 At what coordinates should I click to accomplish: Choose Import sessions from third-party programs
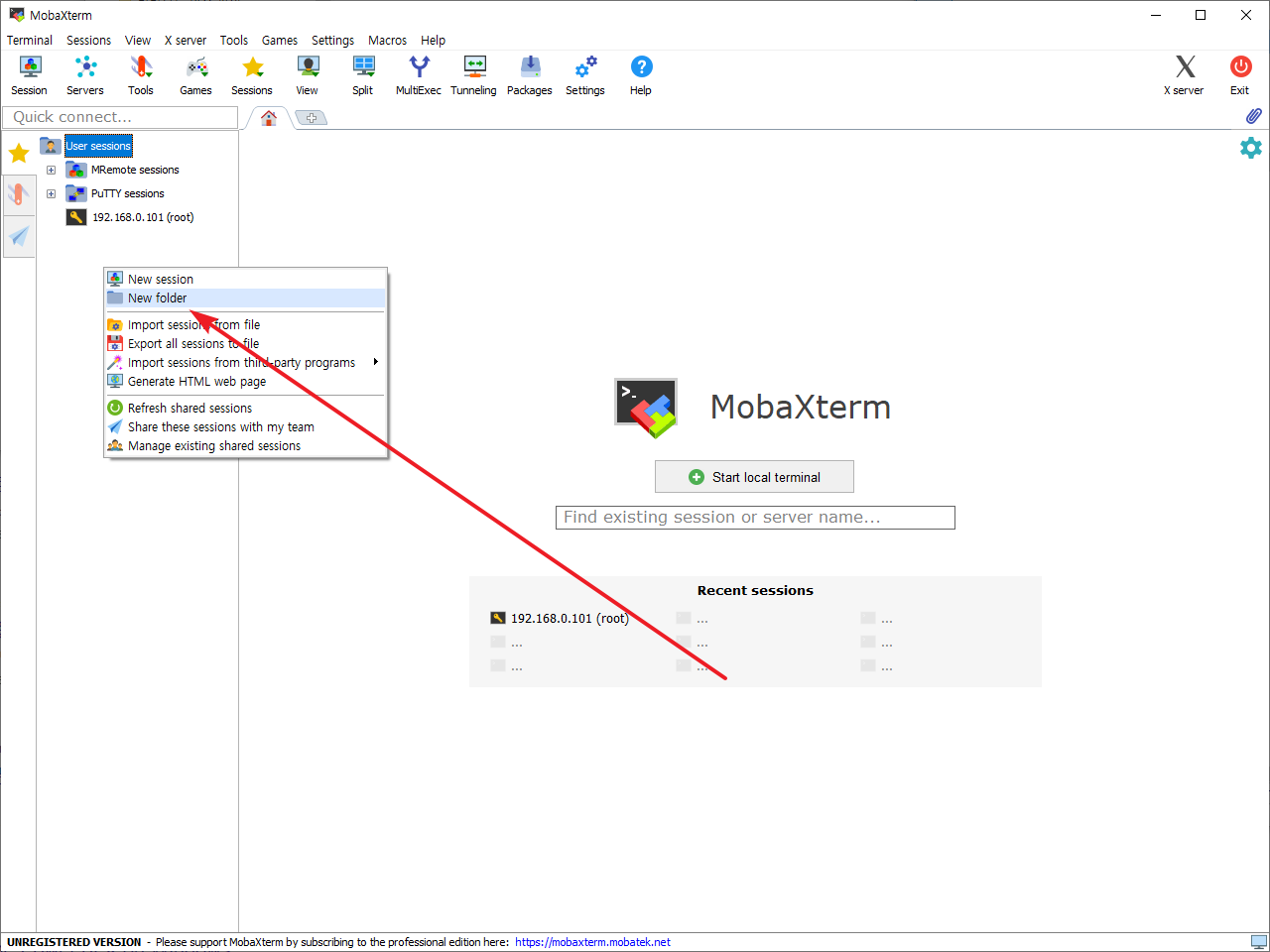coord(245,363)
